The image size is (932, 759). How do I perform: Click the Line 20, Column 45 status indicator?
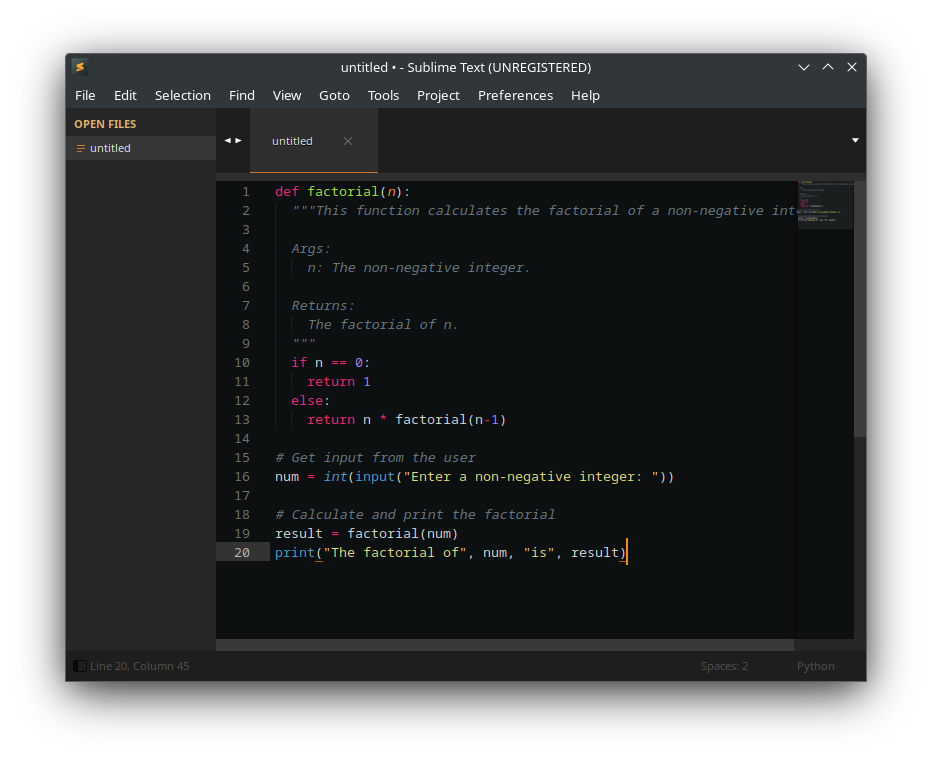pyautogui.click(x=138, y=665)
